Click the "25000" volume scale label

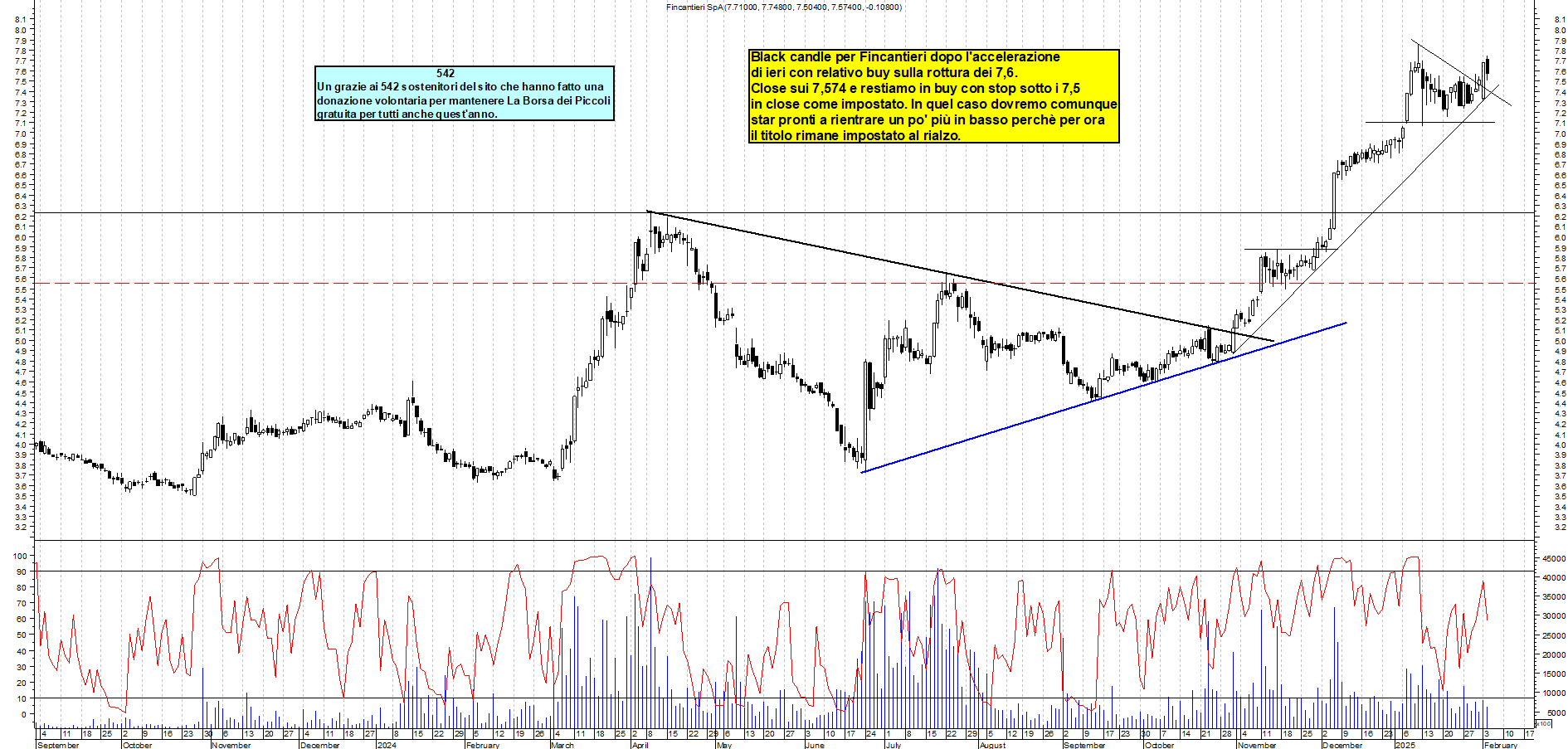point(1554,636)
